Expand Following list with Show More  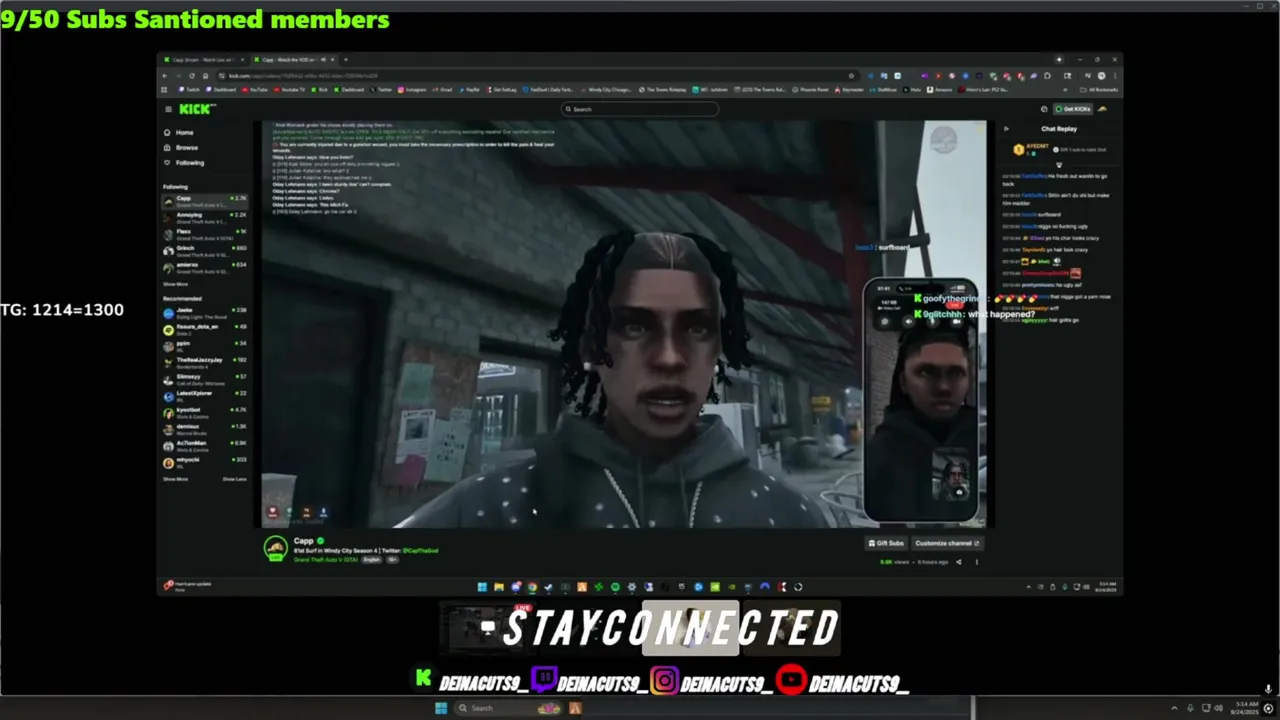(x=175, y=284)
